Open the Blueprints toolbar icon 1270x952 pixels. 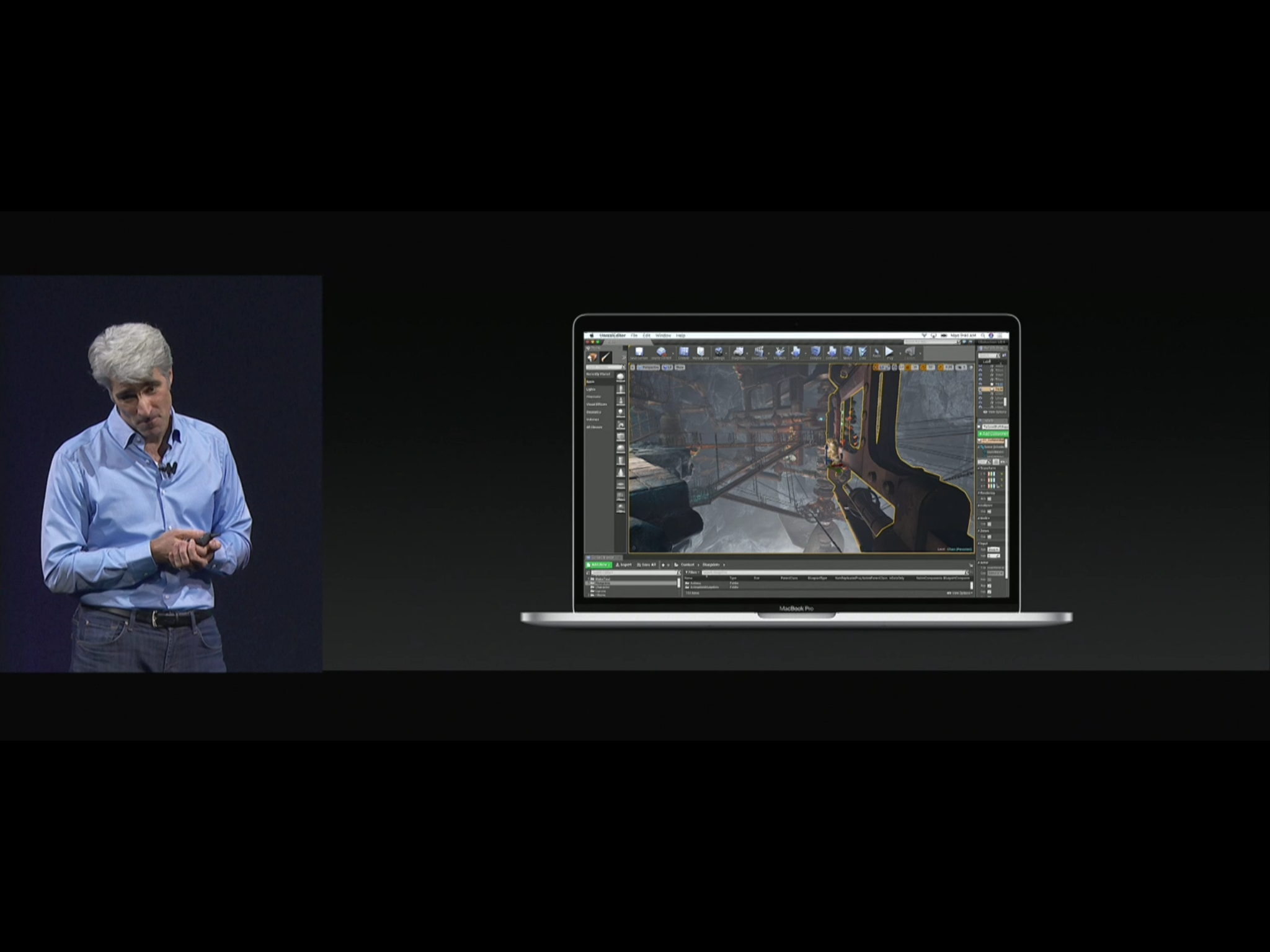click(739, 353)
